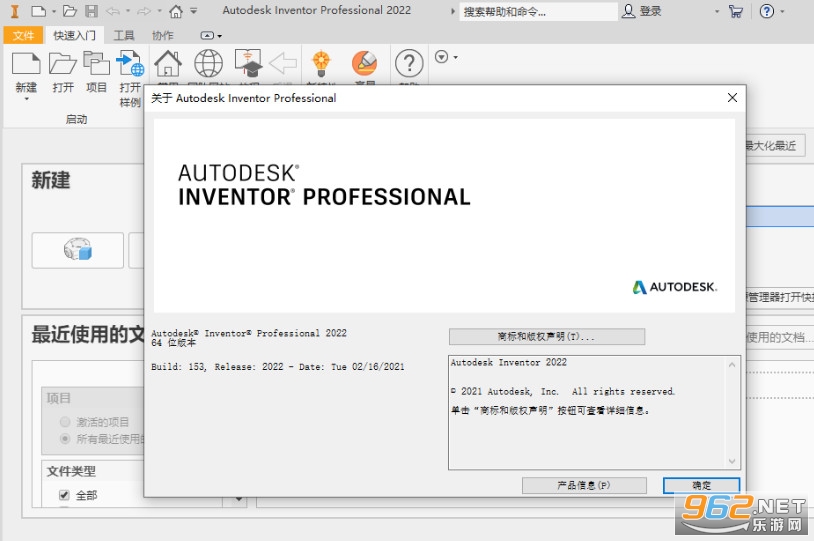814x541 pixels.
Task: Click the lightbulb what's new icon
Action: click(321, 63)
